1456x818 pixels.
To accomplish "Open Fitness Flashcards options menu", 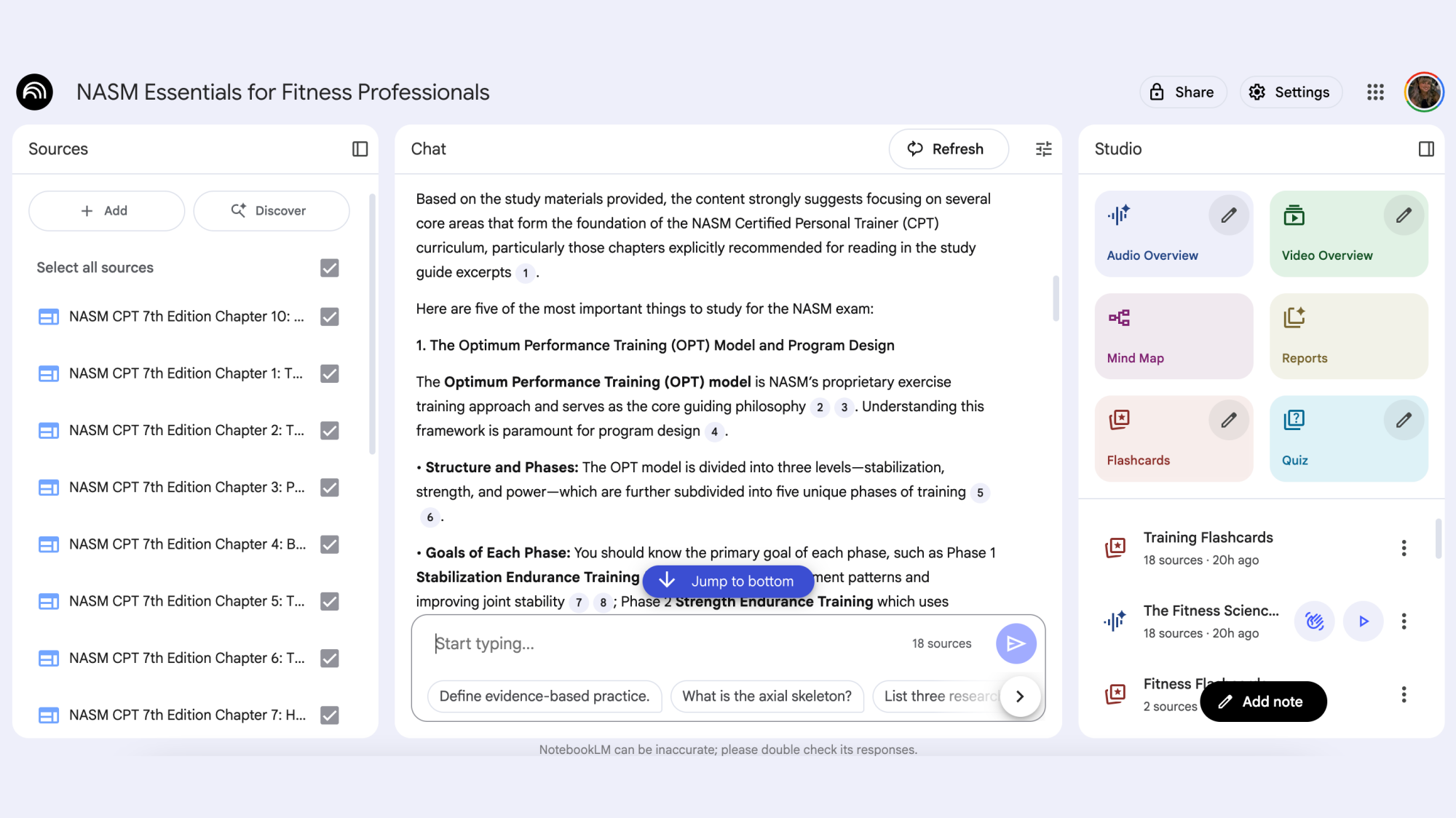I will tap(1404, 694).
